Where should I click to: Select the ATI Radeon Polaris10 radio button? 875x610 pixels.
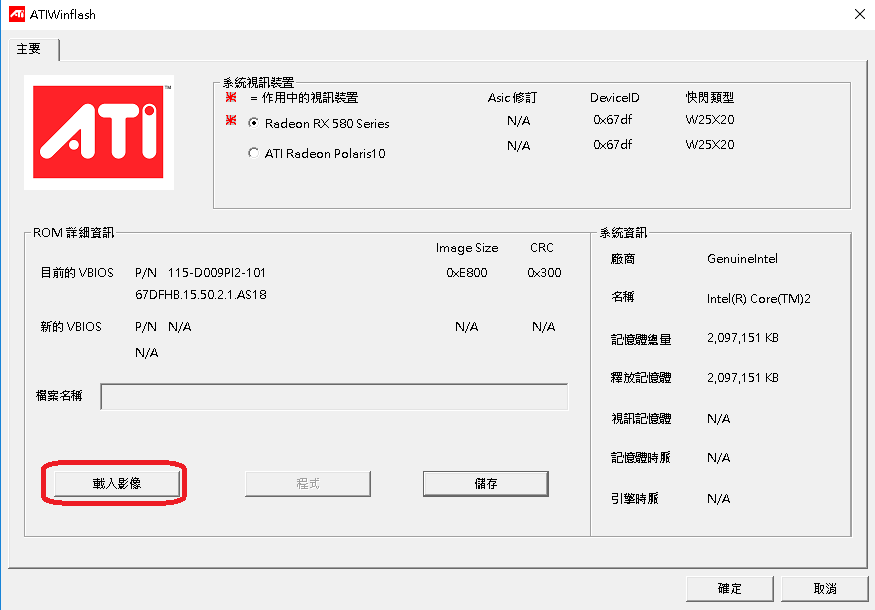click(253, 152)
